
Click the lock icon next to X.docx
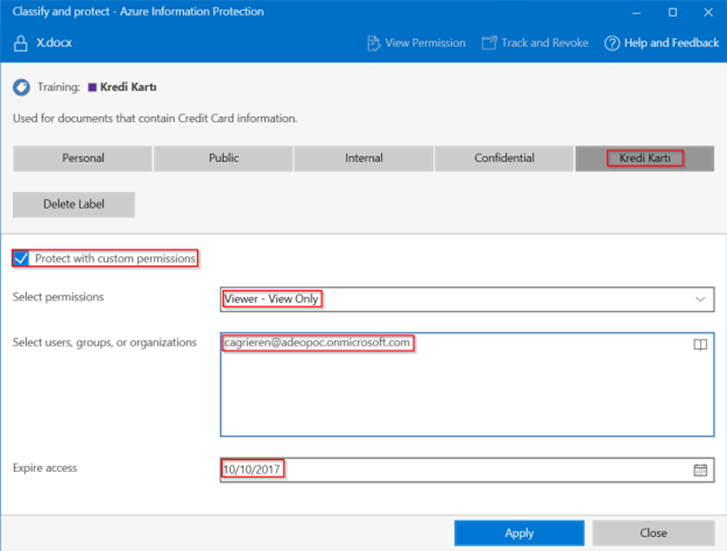(20, 43)
